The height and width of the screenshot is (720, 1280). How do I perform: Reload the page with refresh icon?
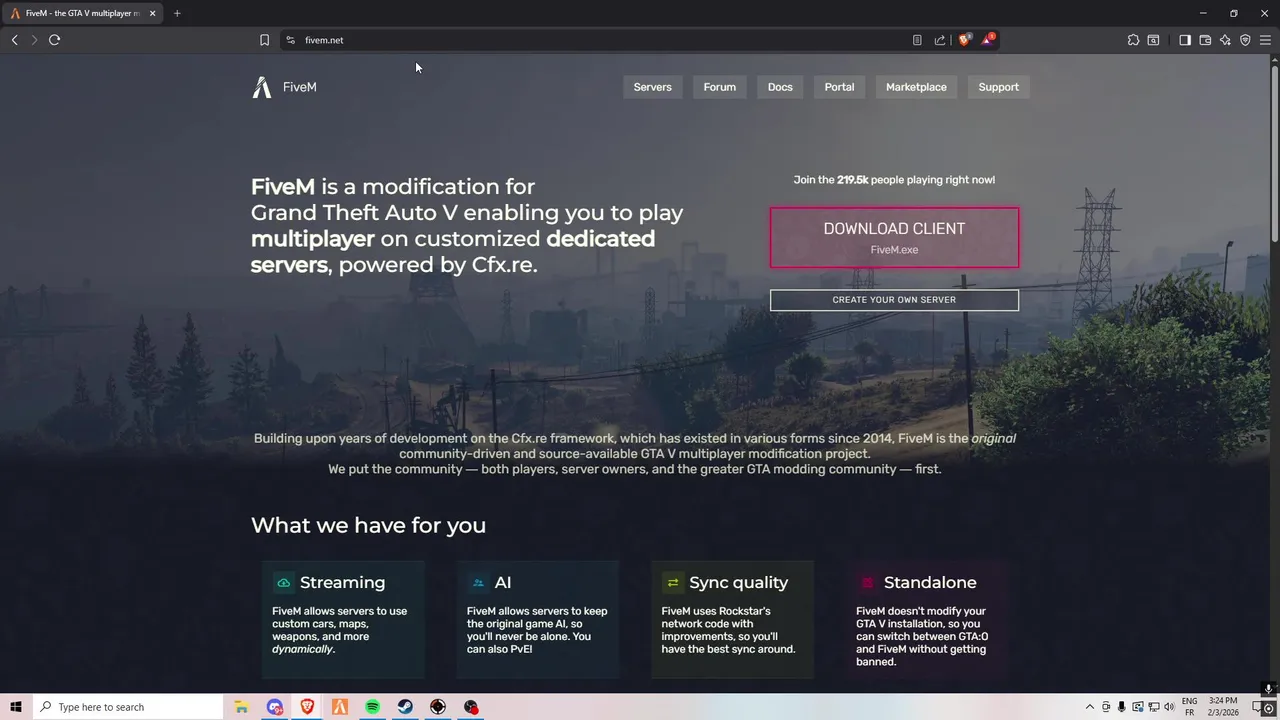coord(55,40)
